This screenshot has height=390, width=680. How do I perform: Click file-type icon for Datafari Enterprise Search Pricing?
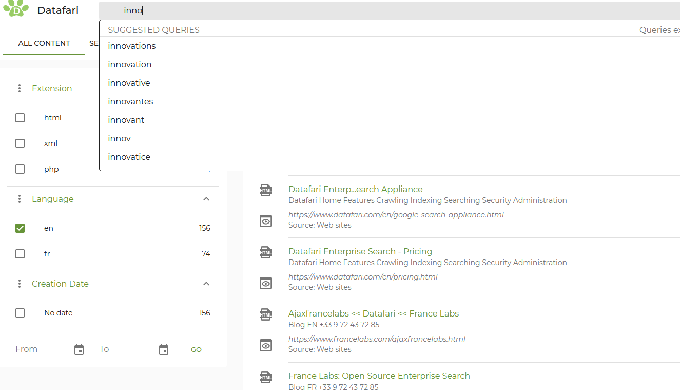coord(266,252)
